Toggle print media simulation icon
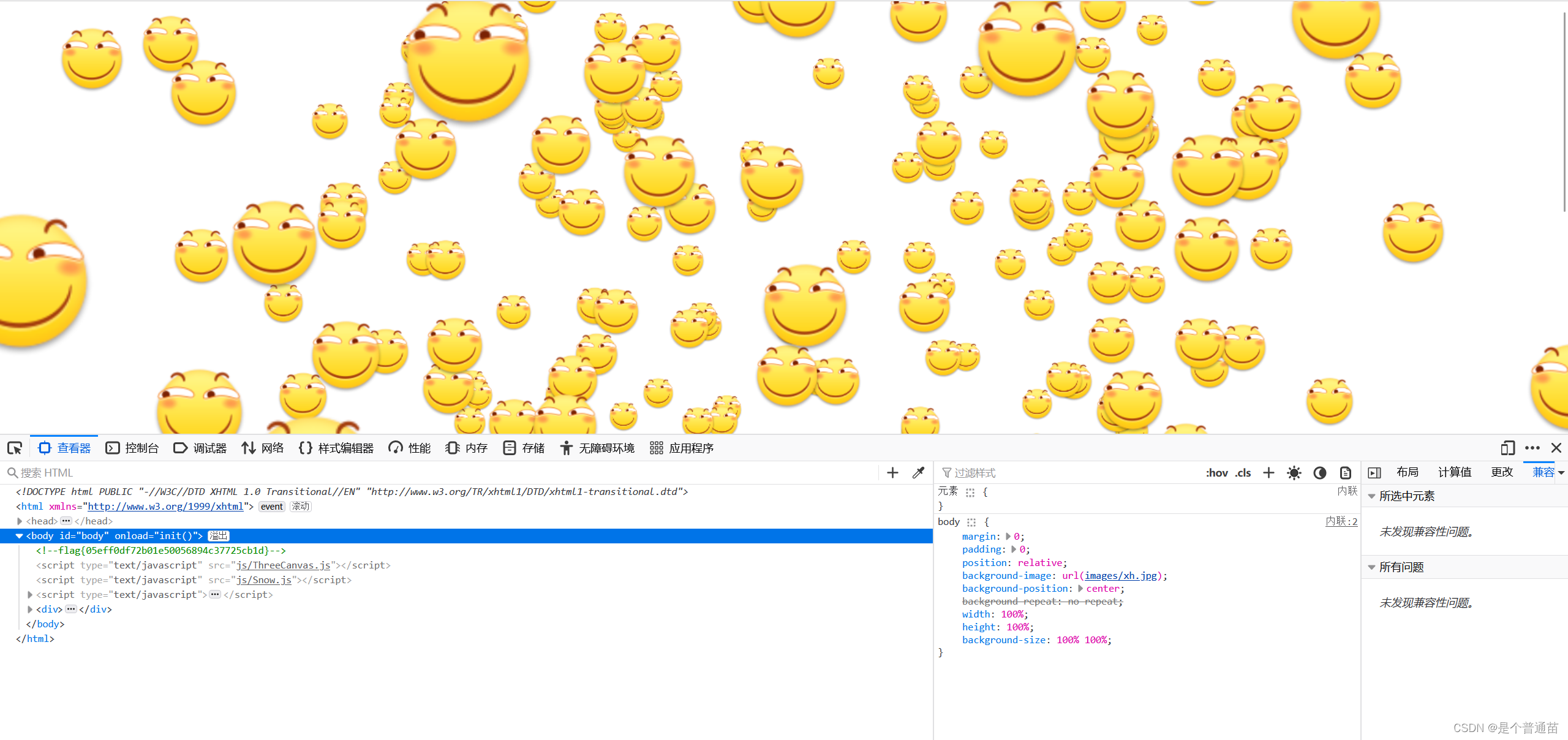 point(1345,472)
